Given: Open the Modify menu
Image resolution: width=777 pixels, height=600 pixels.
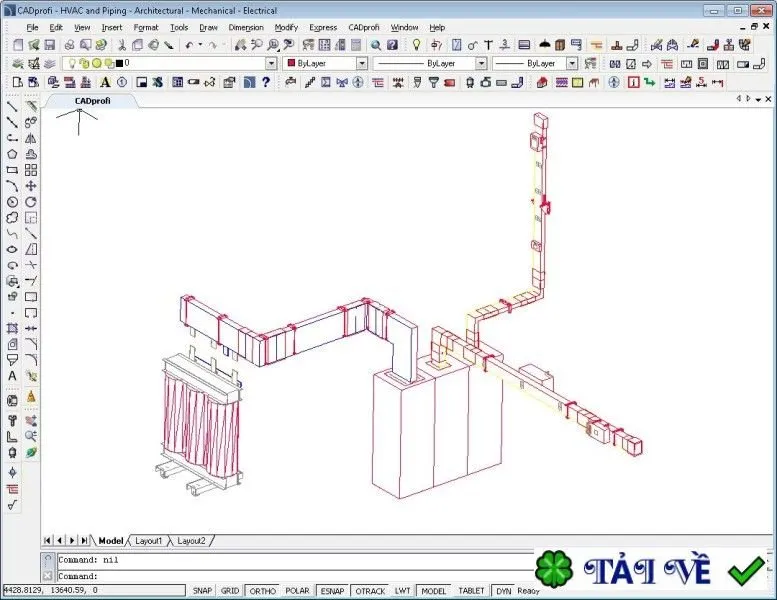Looking at the screenshot, I should [x=286, y=27].
